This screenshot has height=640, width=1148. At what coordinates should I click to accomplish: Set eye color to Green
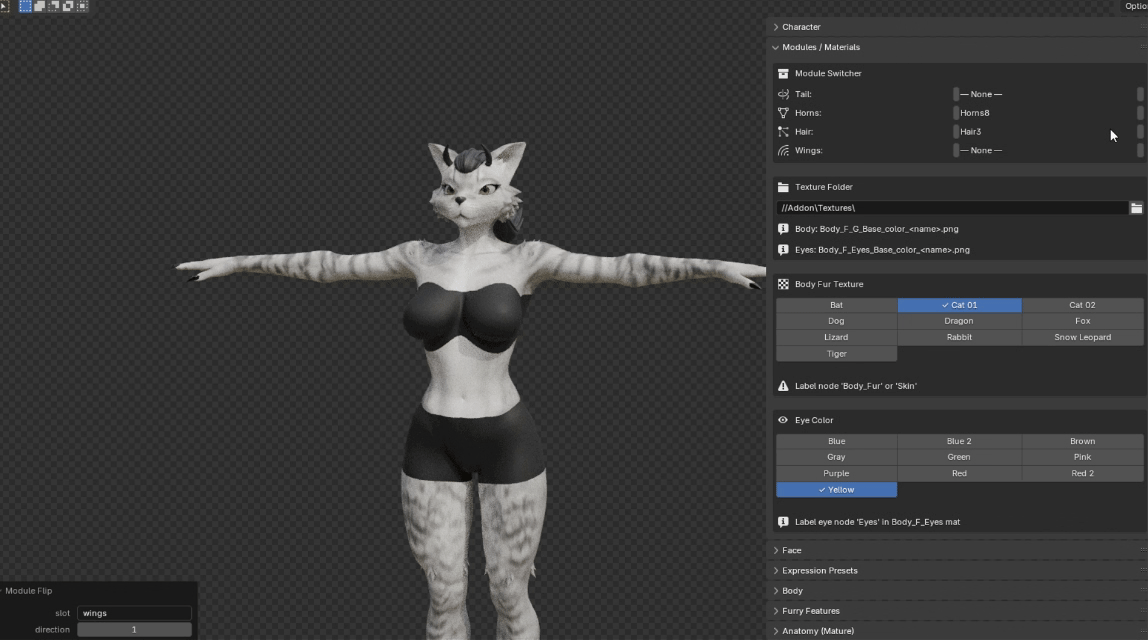tap(959, 457)
